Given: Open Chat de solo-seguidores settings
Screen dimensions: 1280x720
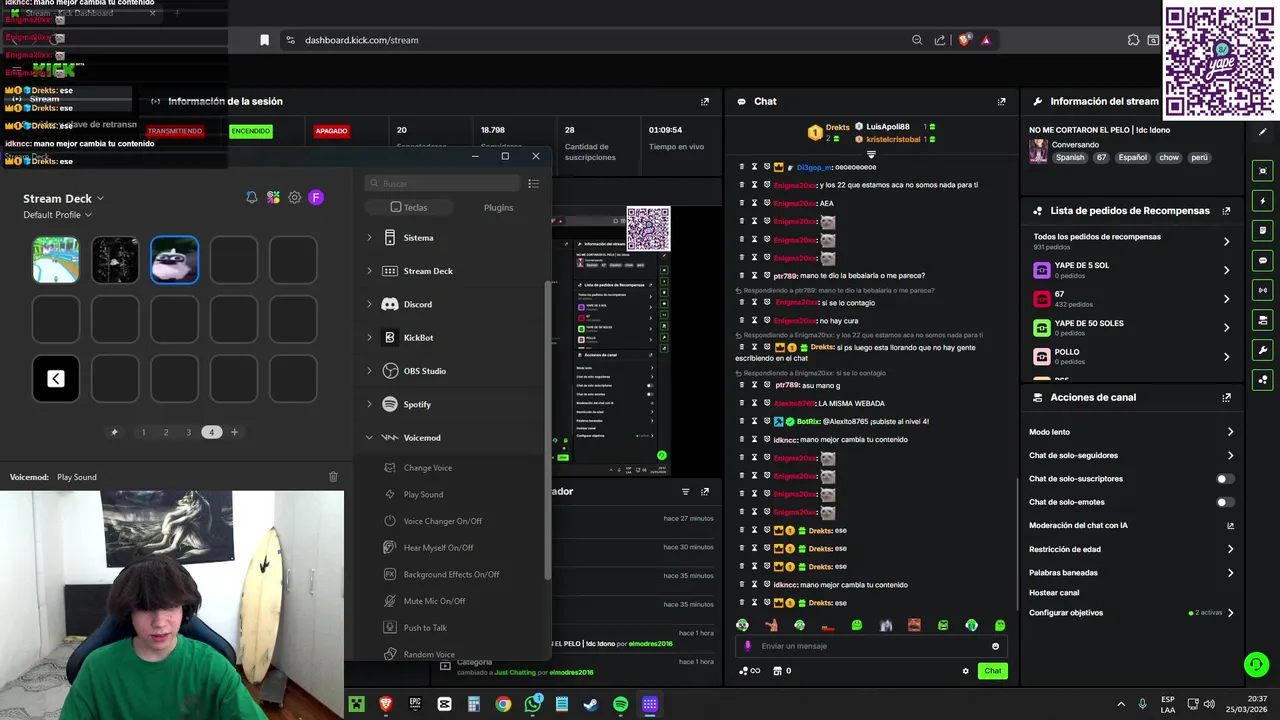Looking at the screenshot, I should (1131, 455).
